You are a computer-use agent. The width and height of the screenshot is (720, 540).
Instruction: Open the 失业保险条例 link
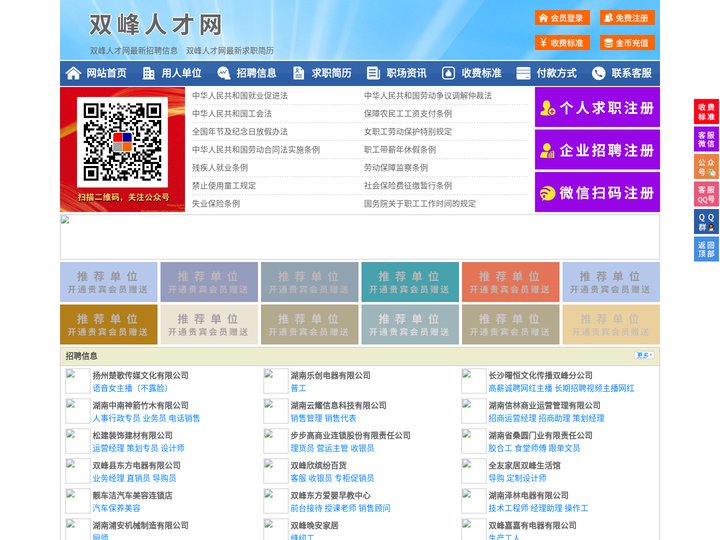pyautogui.click(x=216, y=203)
